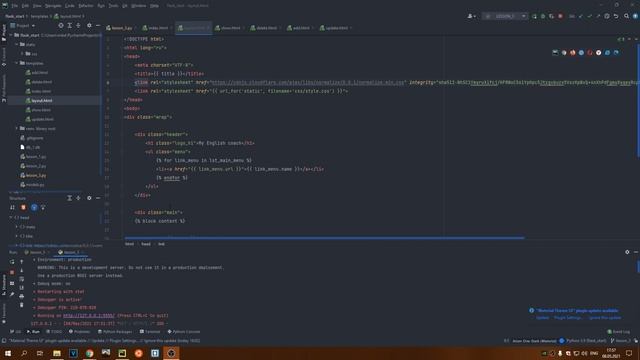Open the Tools menu
This screenshot has width=640, height=360.
point(113,6)
